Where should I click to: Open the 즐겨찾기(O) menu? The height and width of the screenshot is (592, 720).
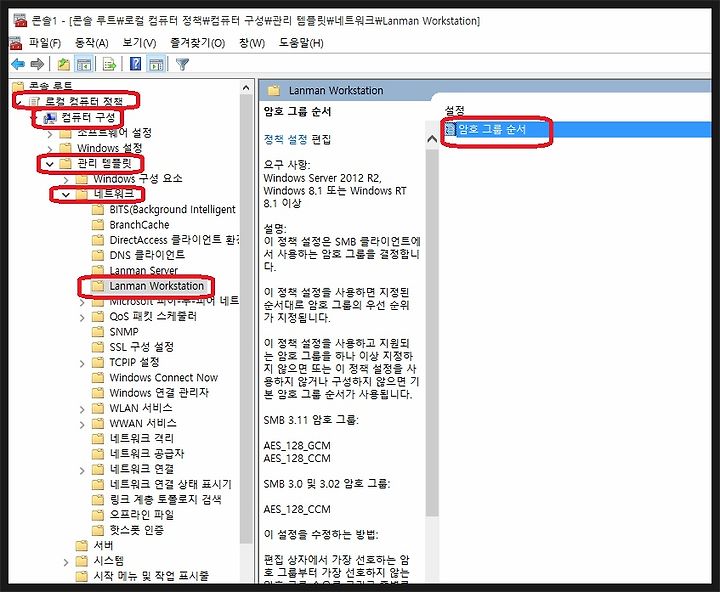(x=197, y=43)
